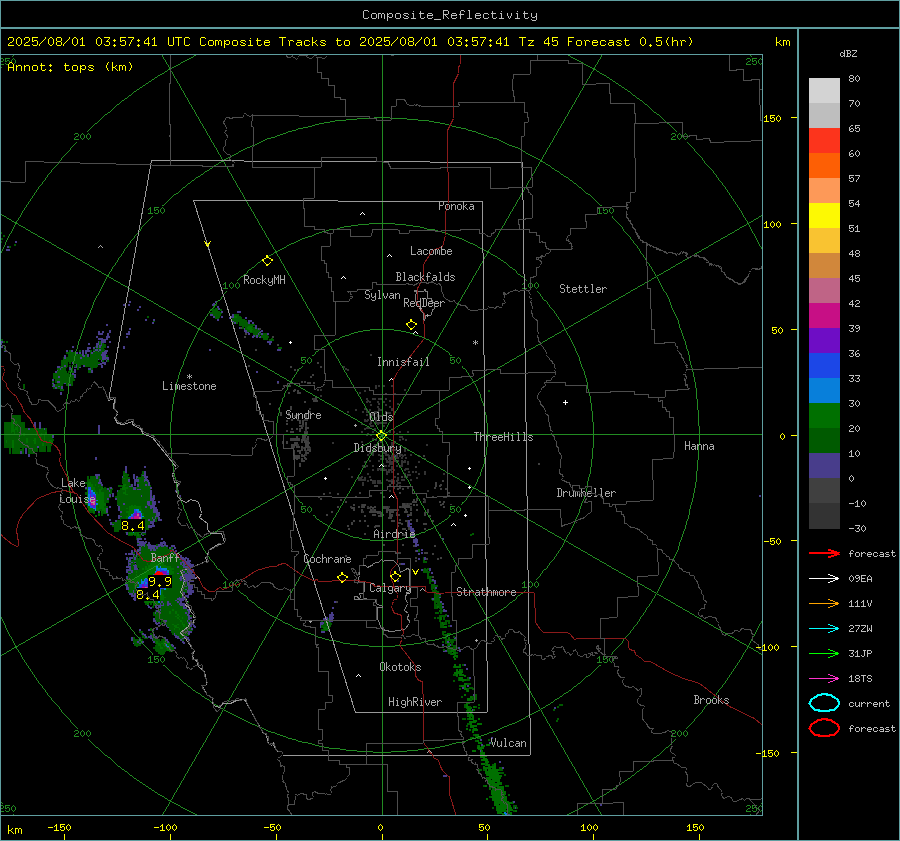
Task: Click the Cochrane town label
Action: pos(327,559)
